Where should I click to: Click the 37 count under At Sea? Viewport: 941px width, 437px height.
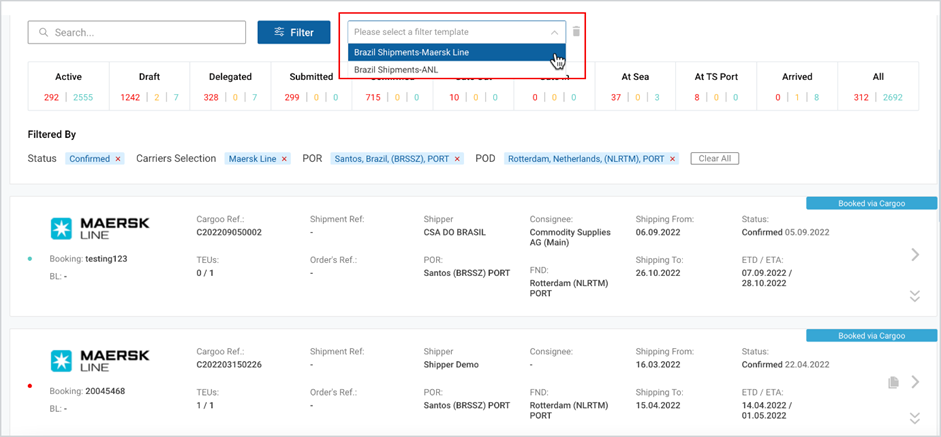[616, 97]
